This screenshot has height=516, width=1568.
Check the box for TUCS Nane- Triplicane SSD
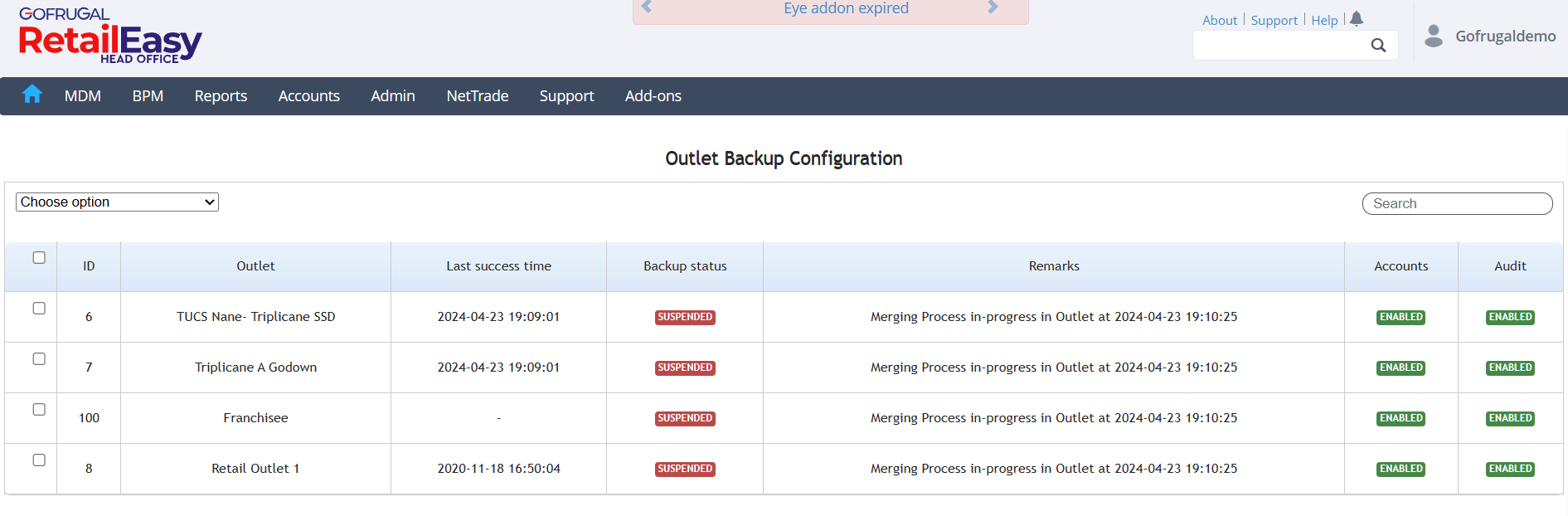(39, 309)
